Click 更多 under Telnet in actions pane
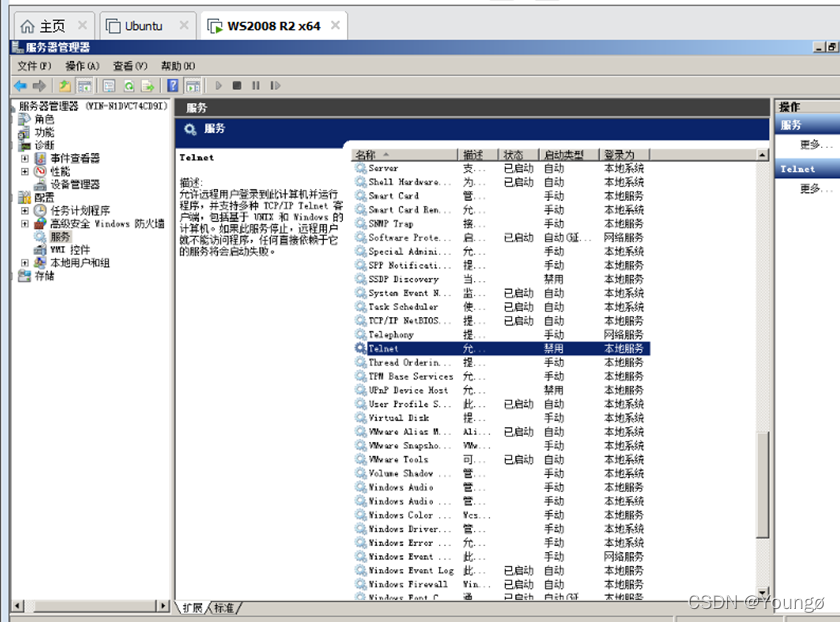 [815, 189]
